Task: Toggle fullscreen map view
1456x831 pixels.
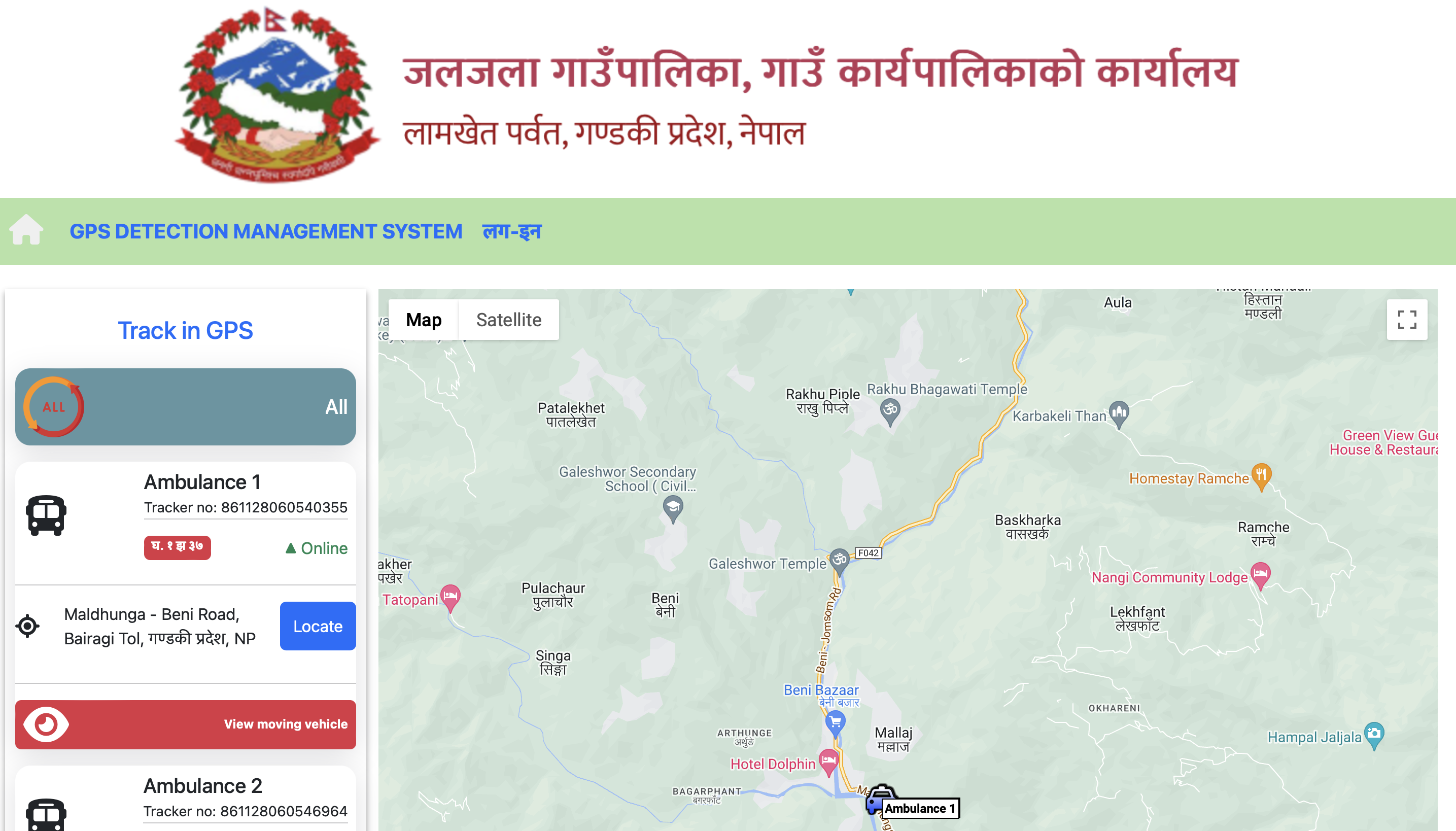Action: tap(1407, 320)
